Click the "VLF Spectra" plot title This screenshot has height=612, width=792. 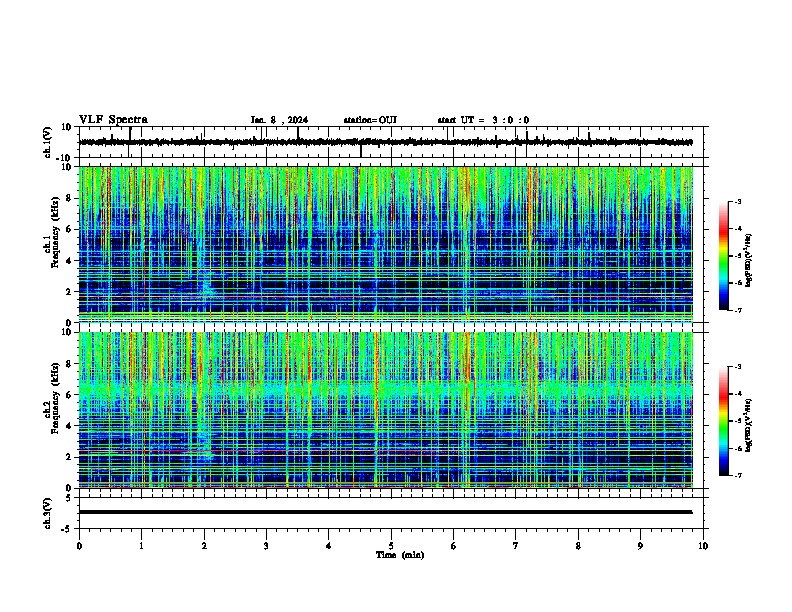pos(113,120)
